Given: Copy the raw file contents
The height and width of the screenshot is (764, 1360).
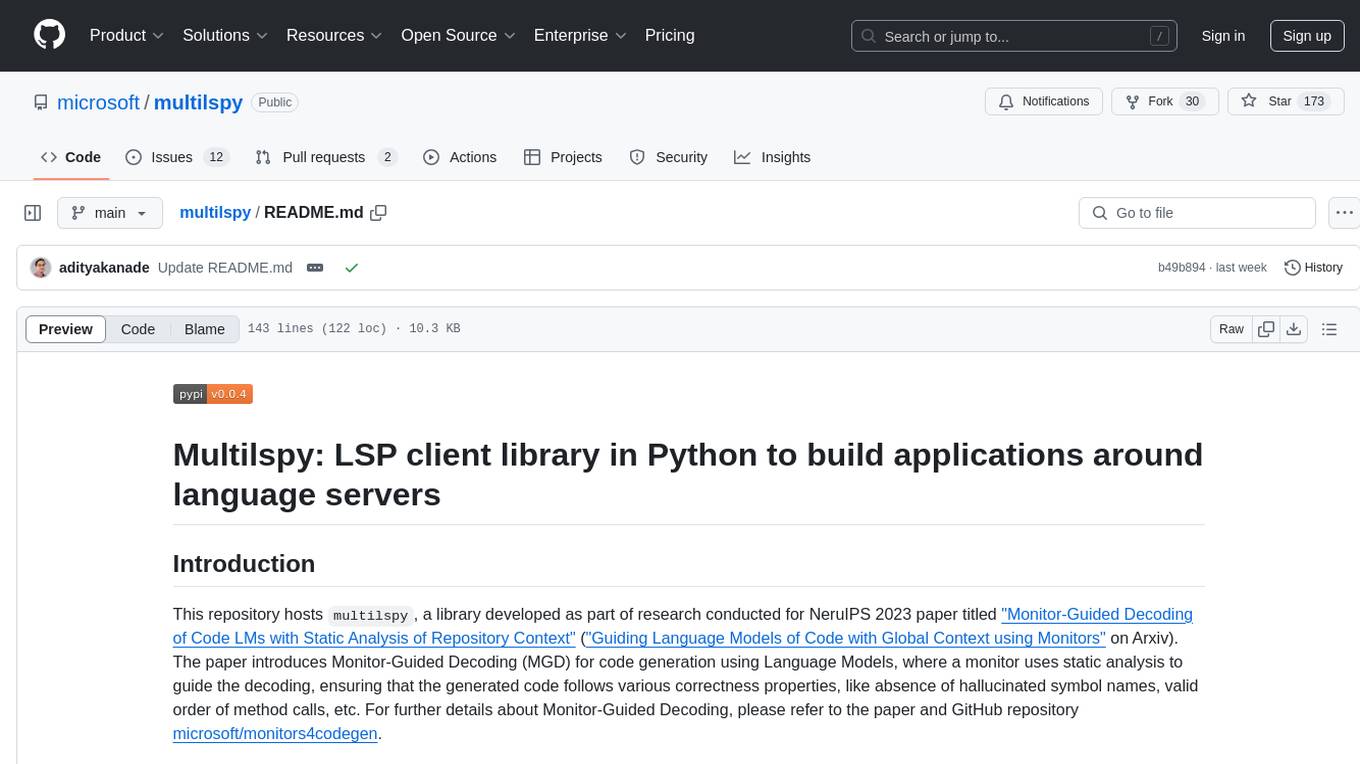Looking at the screenshot, I should pyautogui.click(x=1266, y=329).
